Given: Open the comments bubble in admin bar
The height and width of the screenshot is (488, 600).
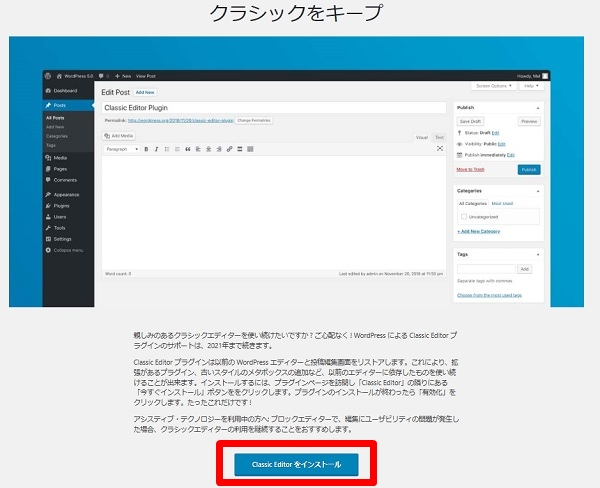Looking at the screenshot, I should coord(101,76).
